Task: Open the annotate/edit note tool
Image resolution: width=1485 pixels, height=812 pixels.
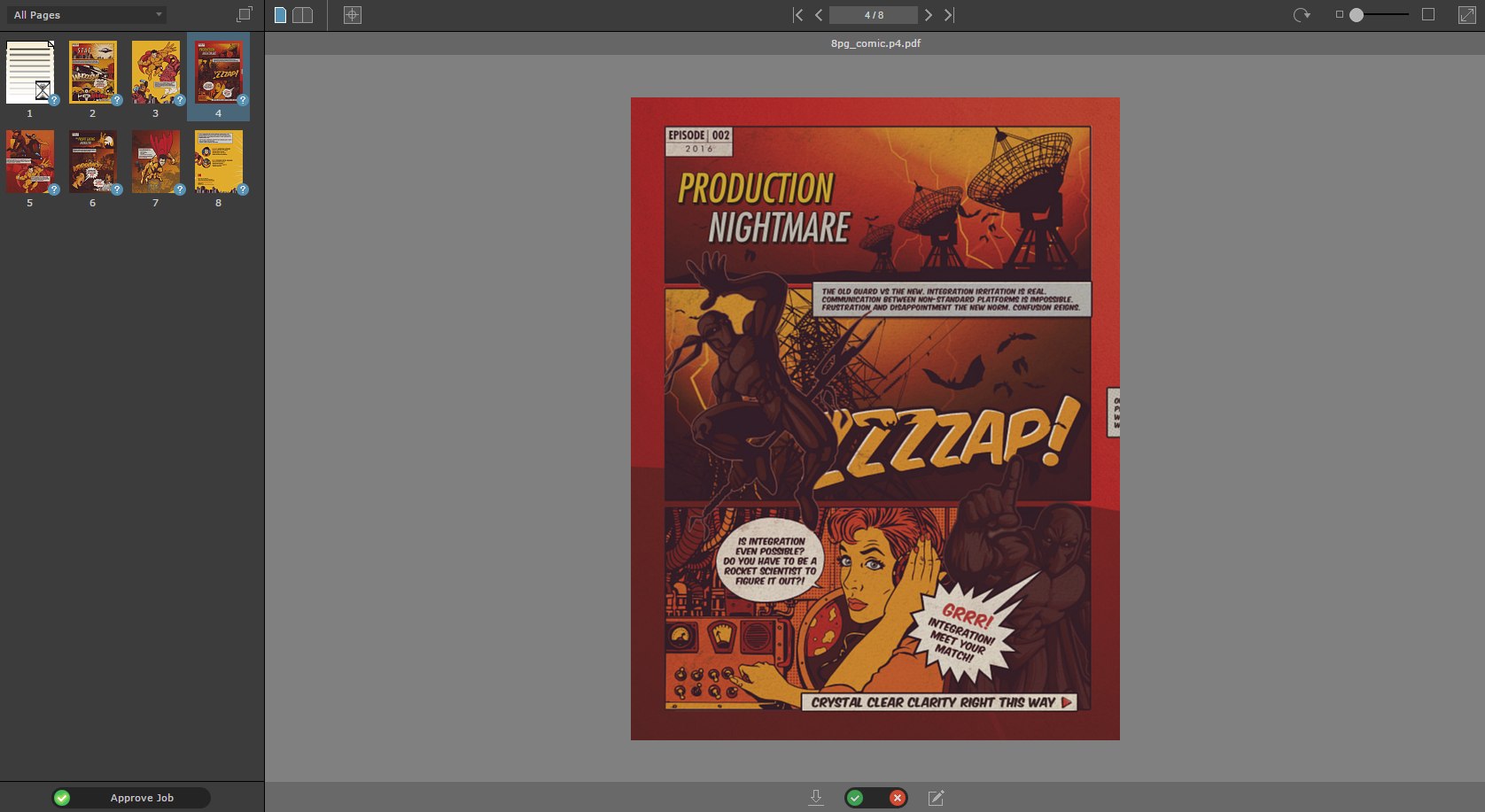Action: click(936, 798)
